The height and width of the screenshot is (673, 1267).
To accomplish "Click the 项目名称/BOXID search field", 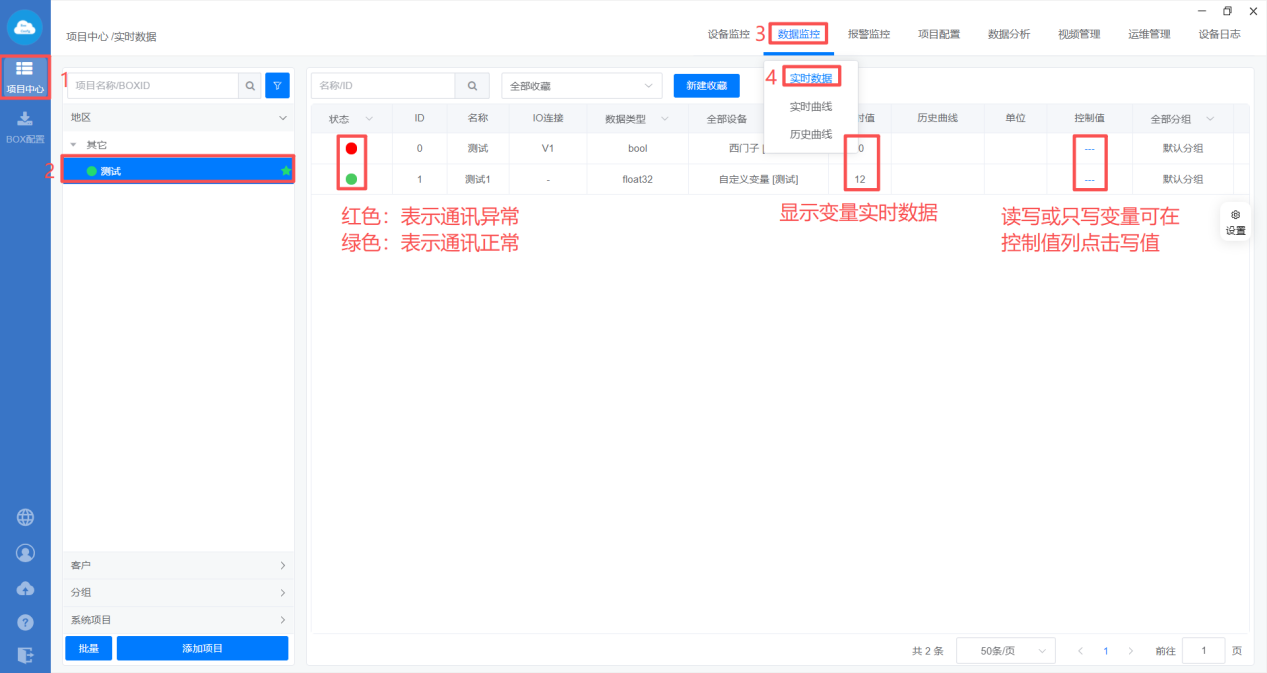I will click(x=152, y=86).
